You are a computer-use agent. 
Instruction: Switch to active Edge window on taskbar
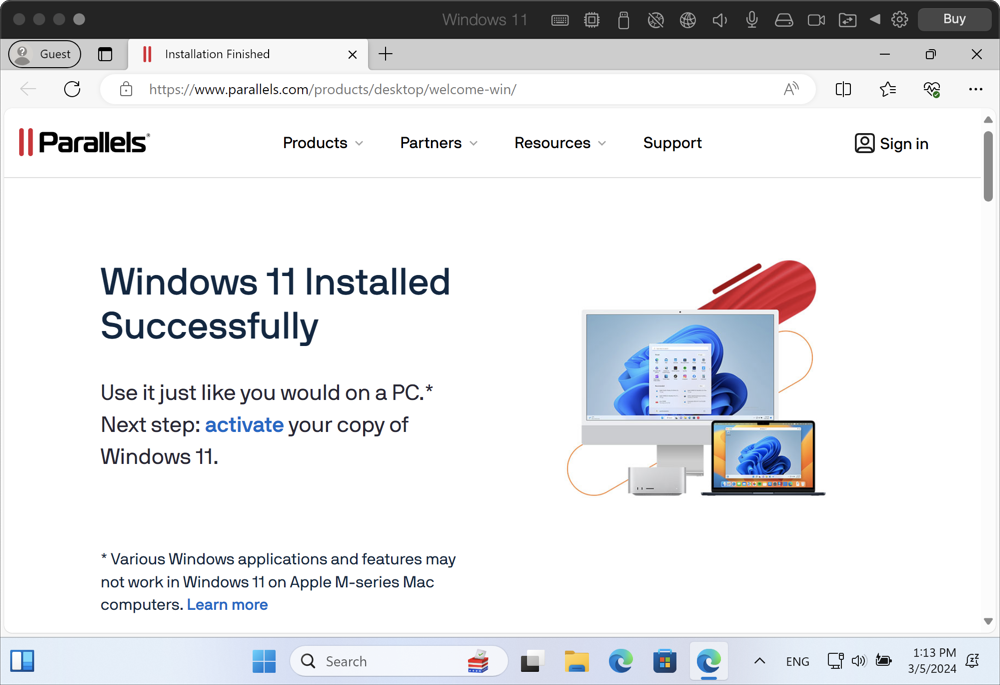coord(709,661)
